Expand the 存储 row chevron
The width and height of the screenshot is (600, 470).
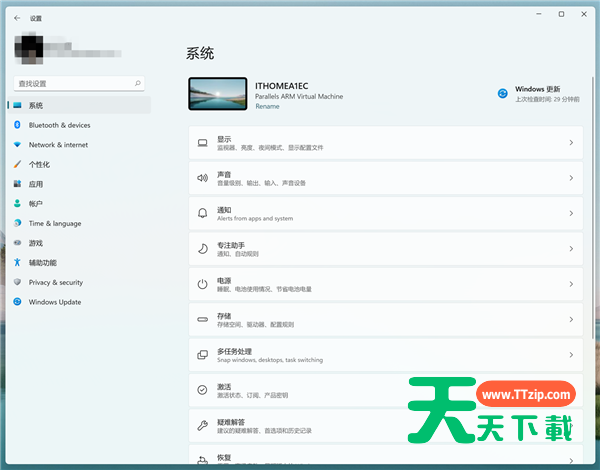pyautogui.click(x=571, y=319)
